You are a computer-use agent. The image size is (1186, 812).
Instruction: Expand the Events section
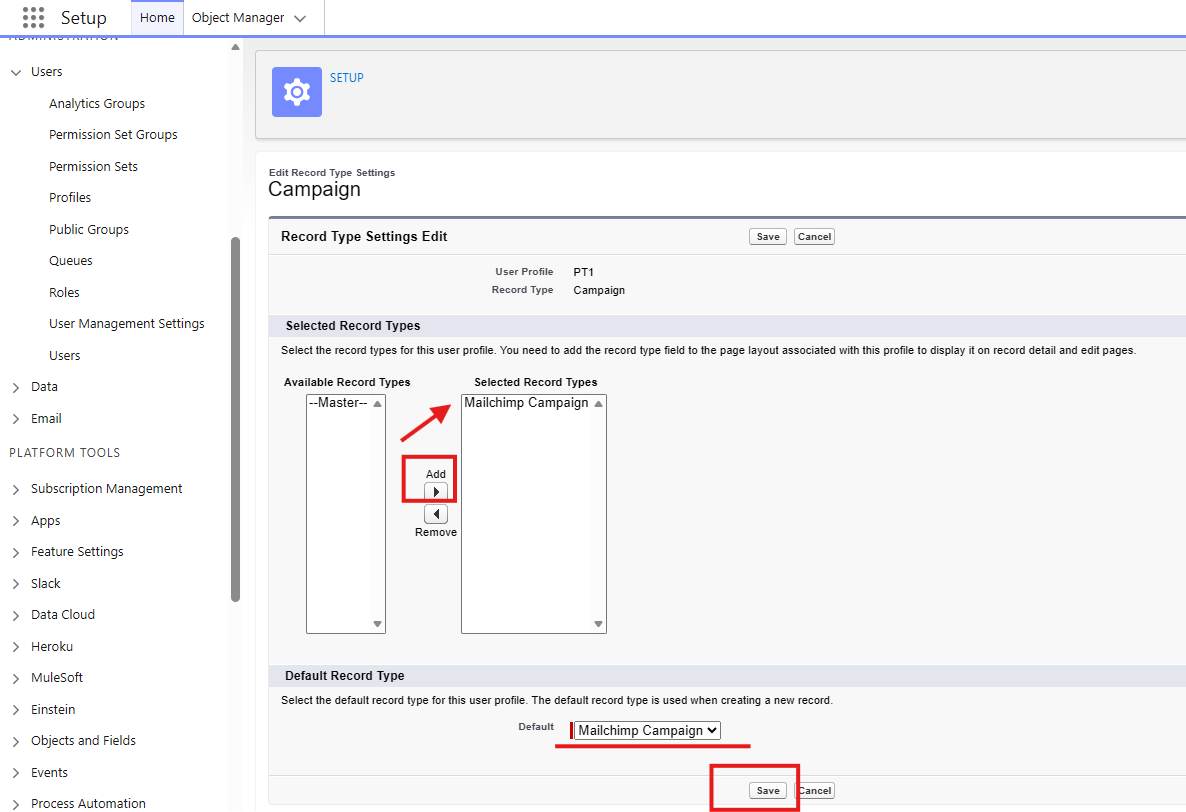coord(16,773)
